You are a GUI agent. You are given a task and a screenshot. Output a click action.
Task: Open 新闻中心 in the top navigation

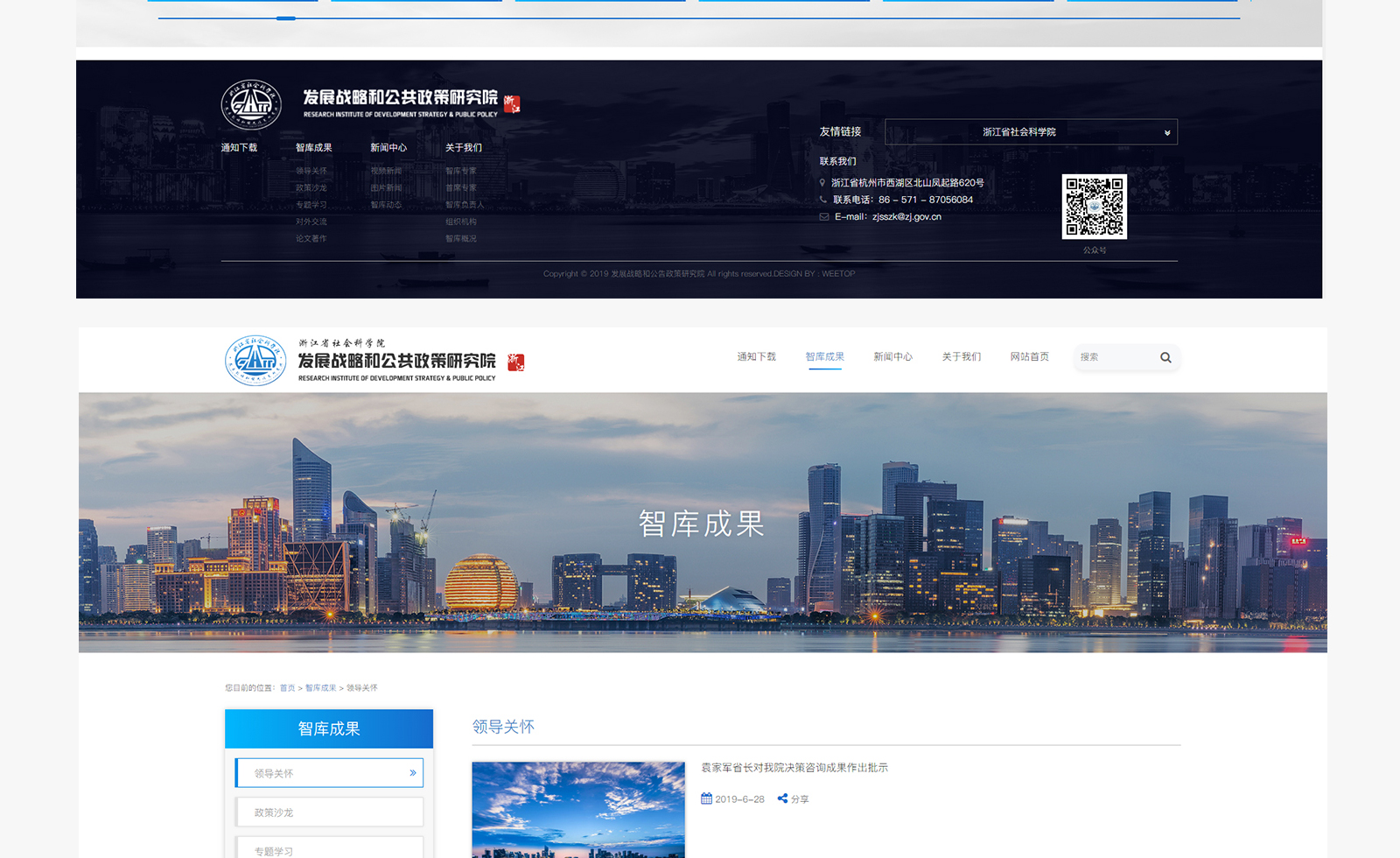click(x=892, y=357)
